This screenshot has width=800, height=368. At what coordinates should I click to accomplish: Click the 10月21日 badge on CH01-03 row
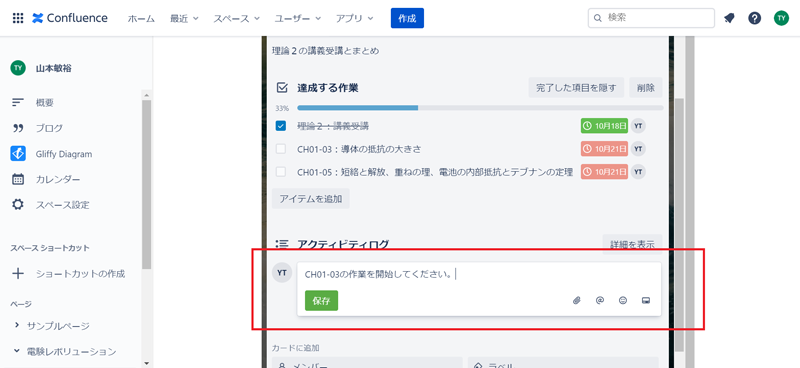pyautogui.click(x=604, y=149)
